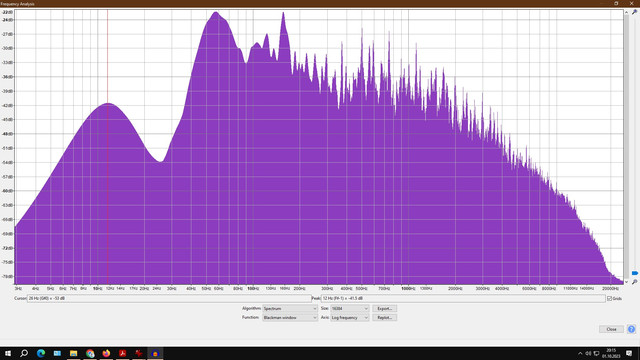Open the network tray icon

[x=596, y=353]
